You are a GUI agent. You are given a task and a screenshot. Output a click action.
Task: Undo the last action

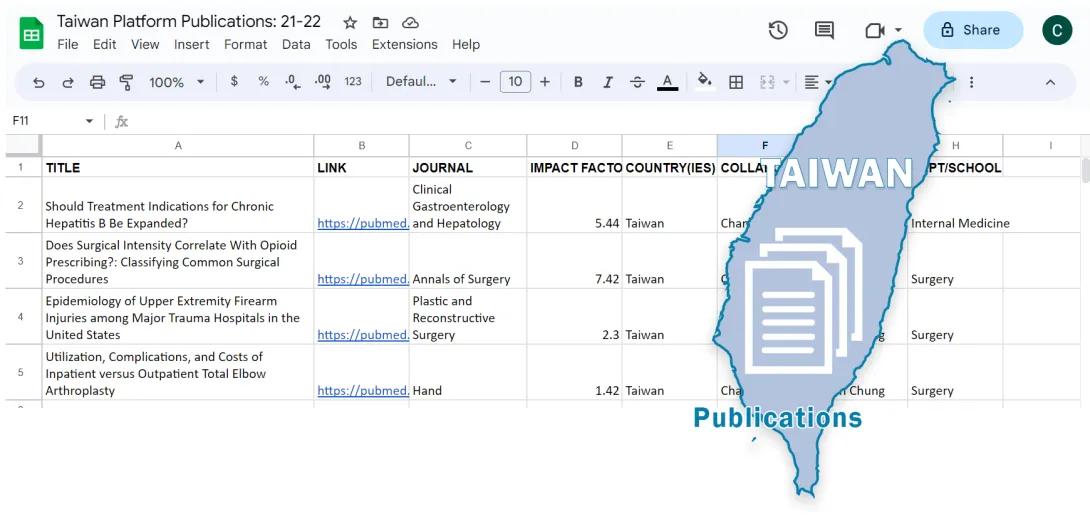tap(39, 82)
